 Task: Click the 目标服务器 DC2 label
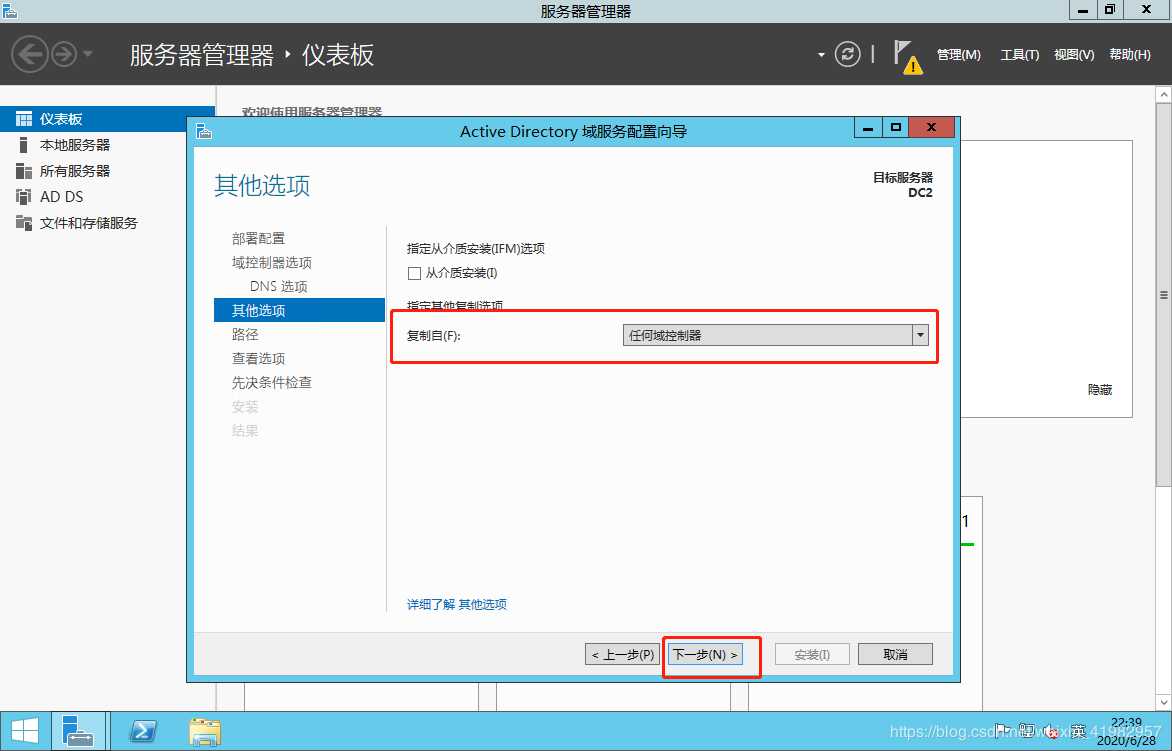903,185
